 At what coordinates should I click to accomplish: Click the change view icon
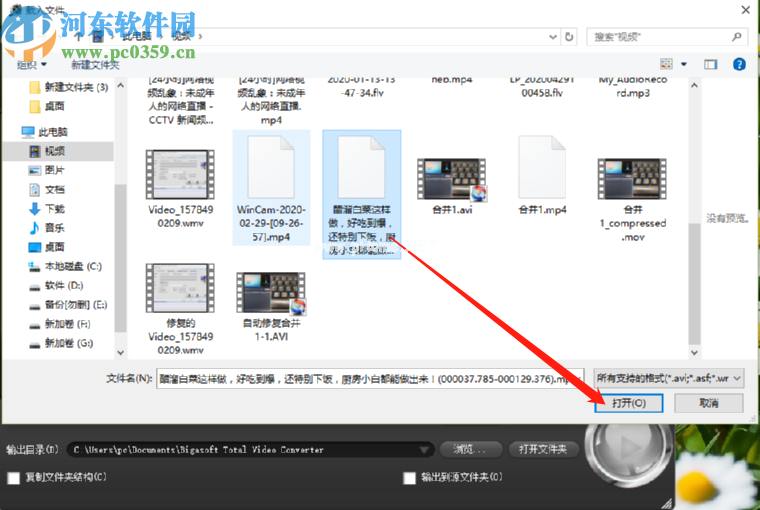click(x=666, y=64)
